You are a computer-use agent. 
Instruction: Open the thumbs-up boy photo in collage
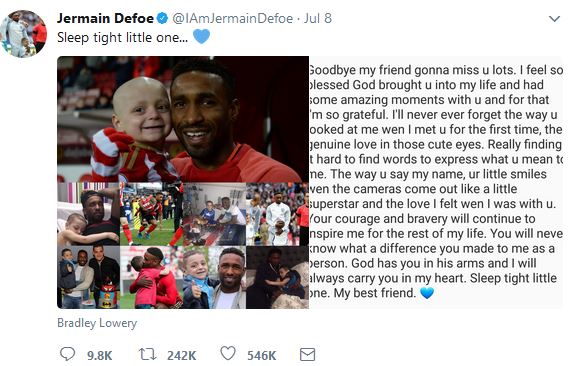click(214, 278)
